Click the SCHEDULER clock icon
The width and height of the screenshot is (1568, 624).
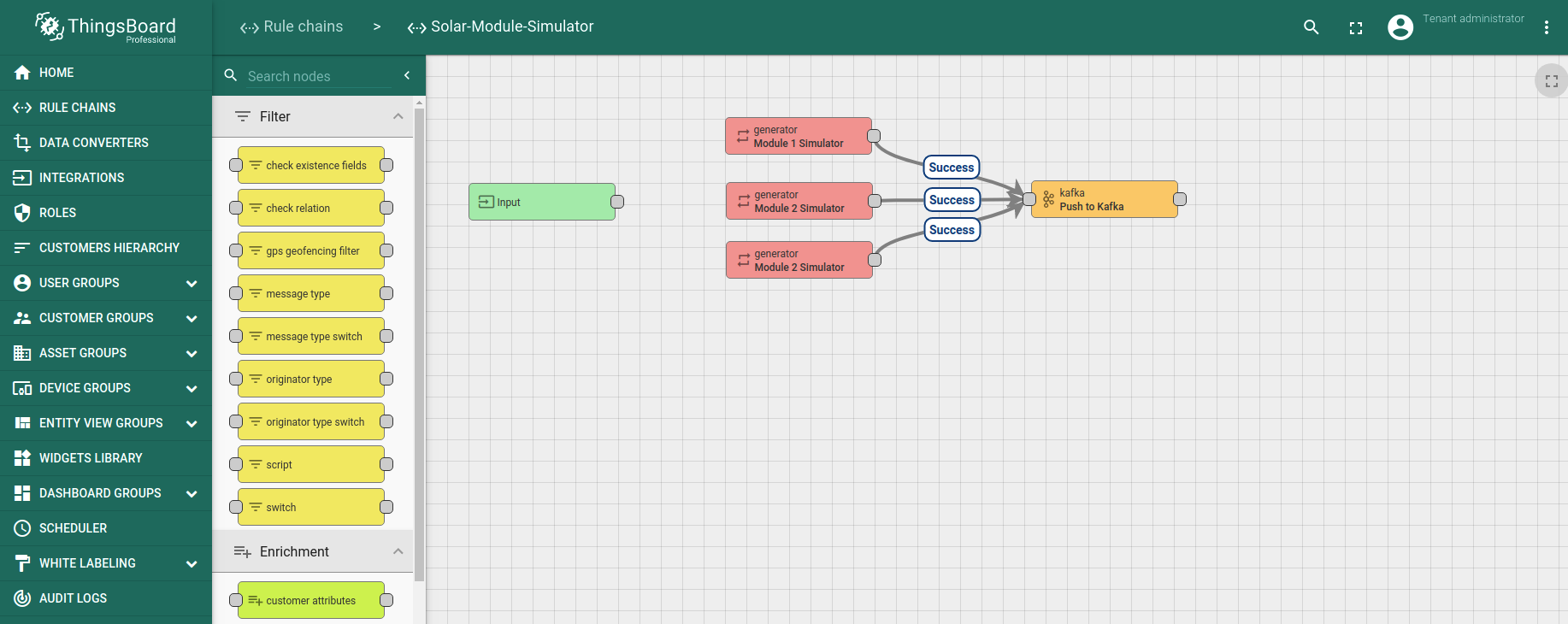(22, 528)
